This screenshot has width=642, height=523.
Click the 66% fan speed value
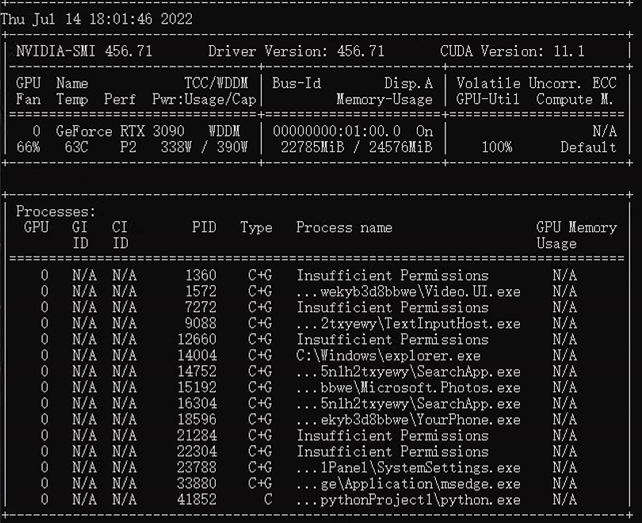click(29, 147)
